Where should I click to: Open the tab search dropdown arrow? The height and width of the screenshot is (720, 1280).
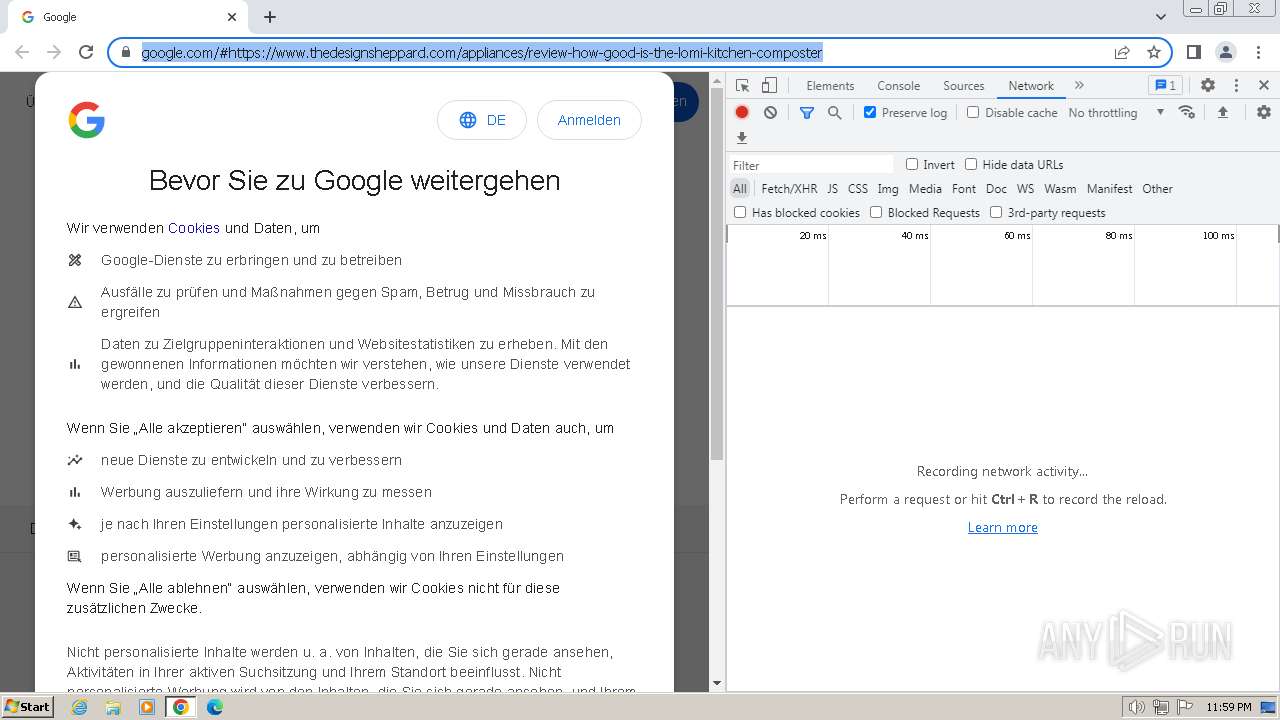click(x=1161, y=17)
